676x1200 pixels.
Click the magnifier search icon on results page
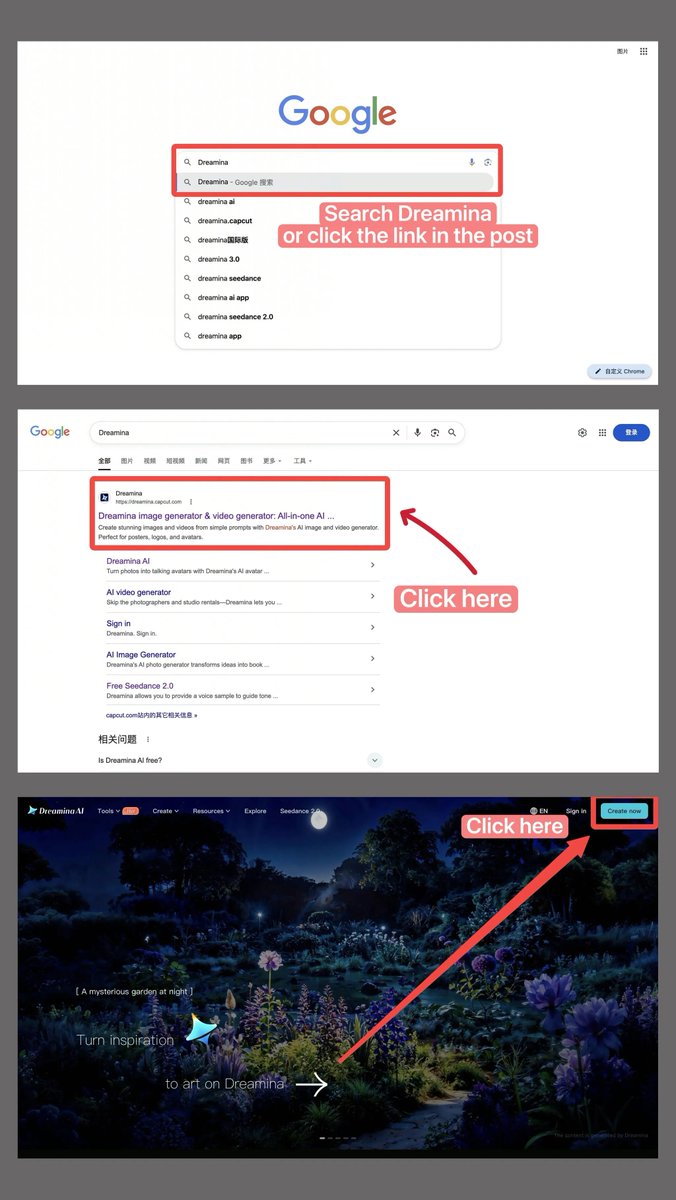(452, 433)
